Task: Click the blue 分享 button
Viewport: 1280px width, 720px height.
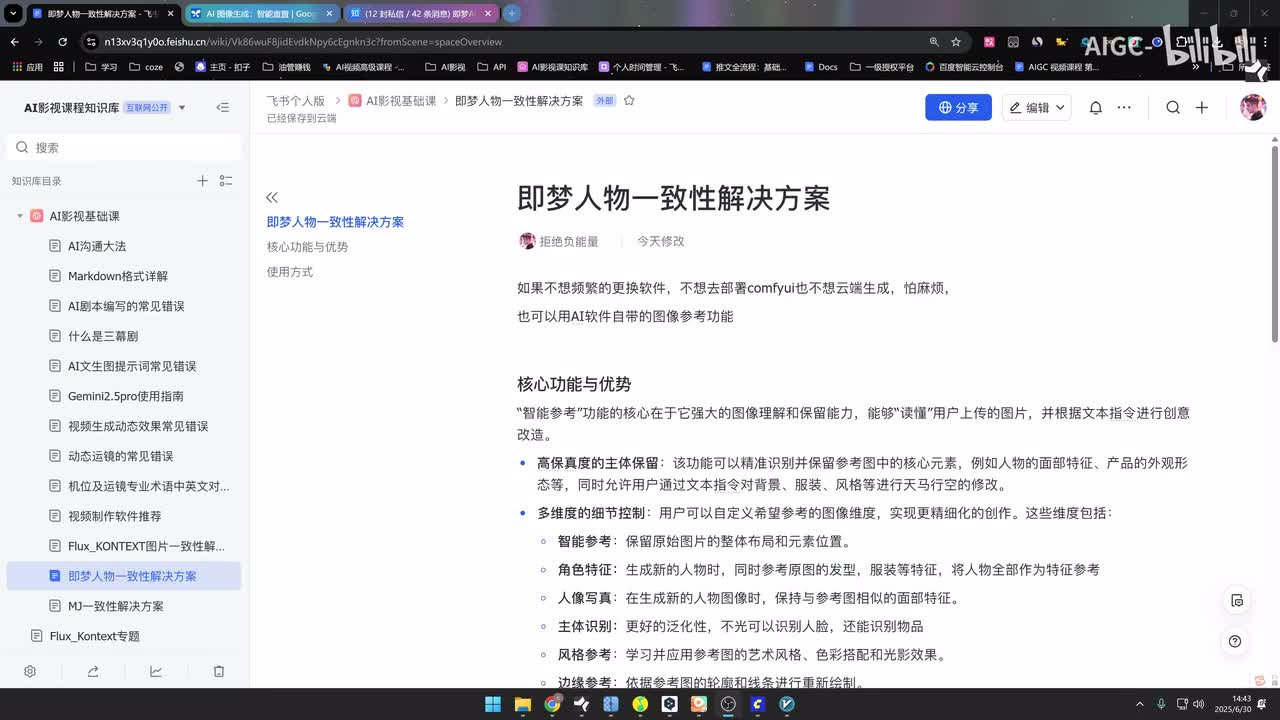Action: (x=958, y=107)
